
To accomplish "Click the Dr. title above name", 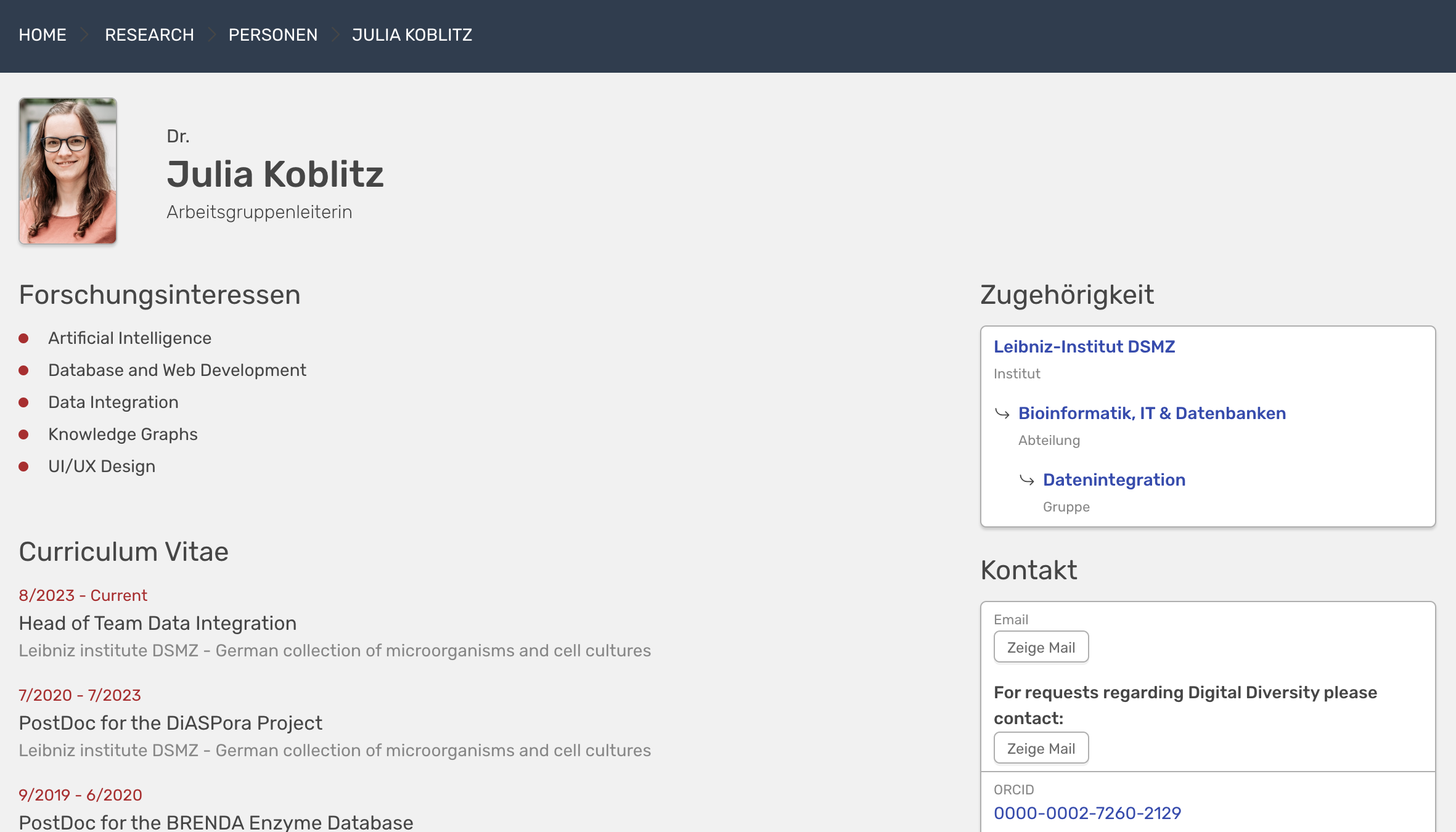I will pyautogui.click(x=178, y=136).
